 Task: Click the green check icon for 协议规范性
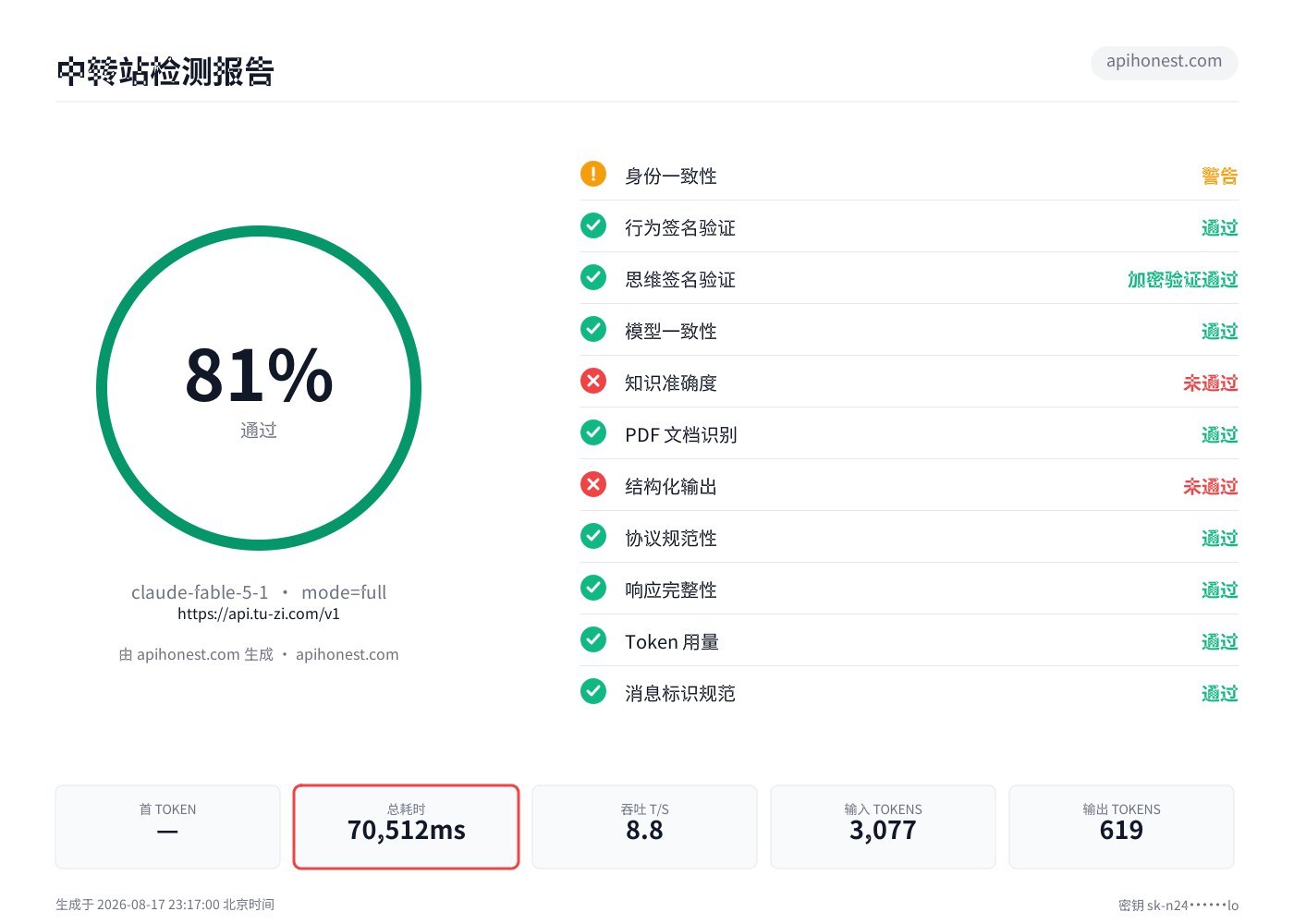tap(593, 536)
